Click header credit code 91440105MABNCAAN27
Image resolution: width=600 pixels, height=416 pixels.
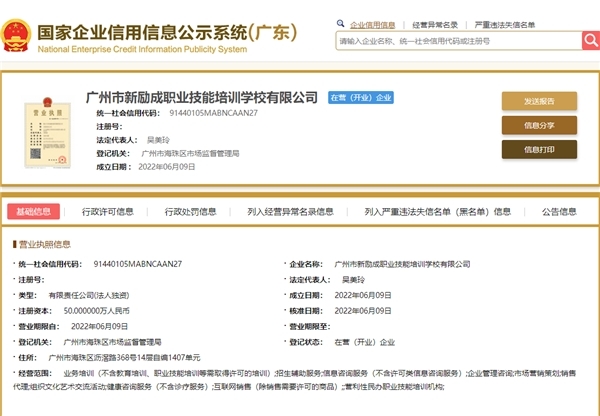(x=214, y=113)
